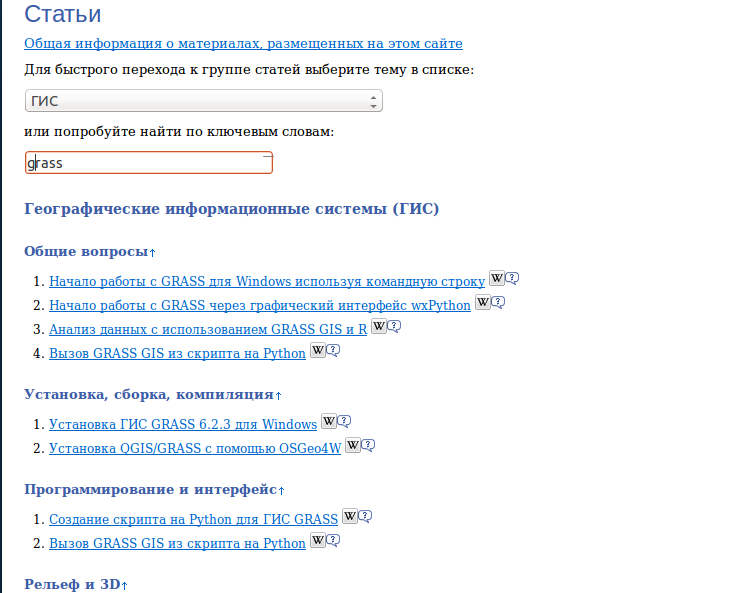The height and width of the screenshot is (593, 741).
Task: Open Анализ данных с использованием GRASS GIS и R
Action: [207, 329]
